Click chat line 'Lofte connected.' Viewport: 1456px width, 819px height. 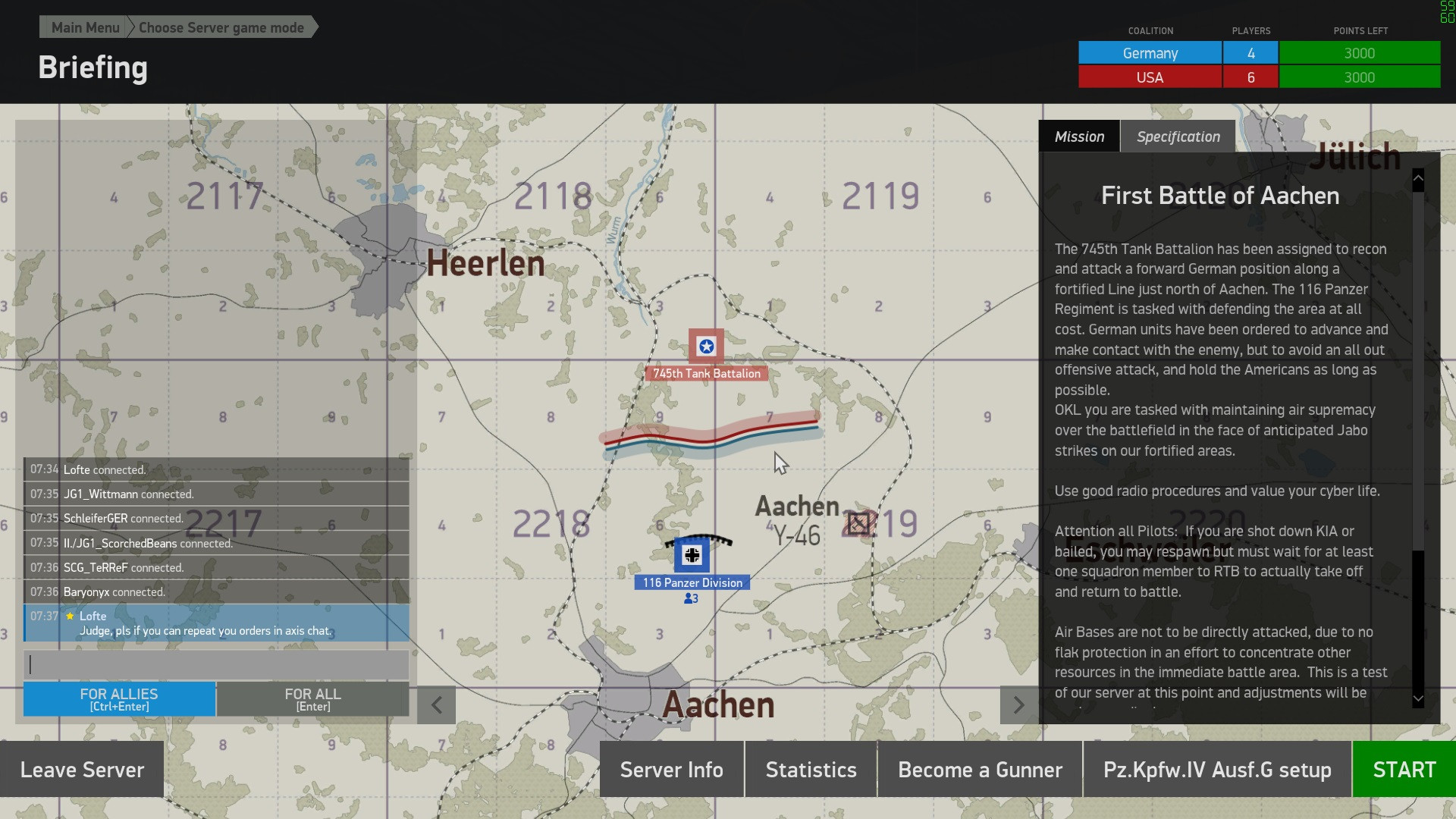click(x=216, y=469)
